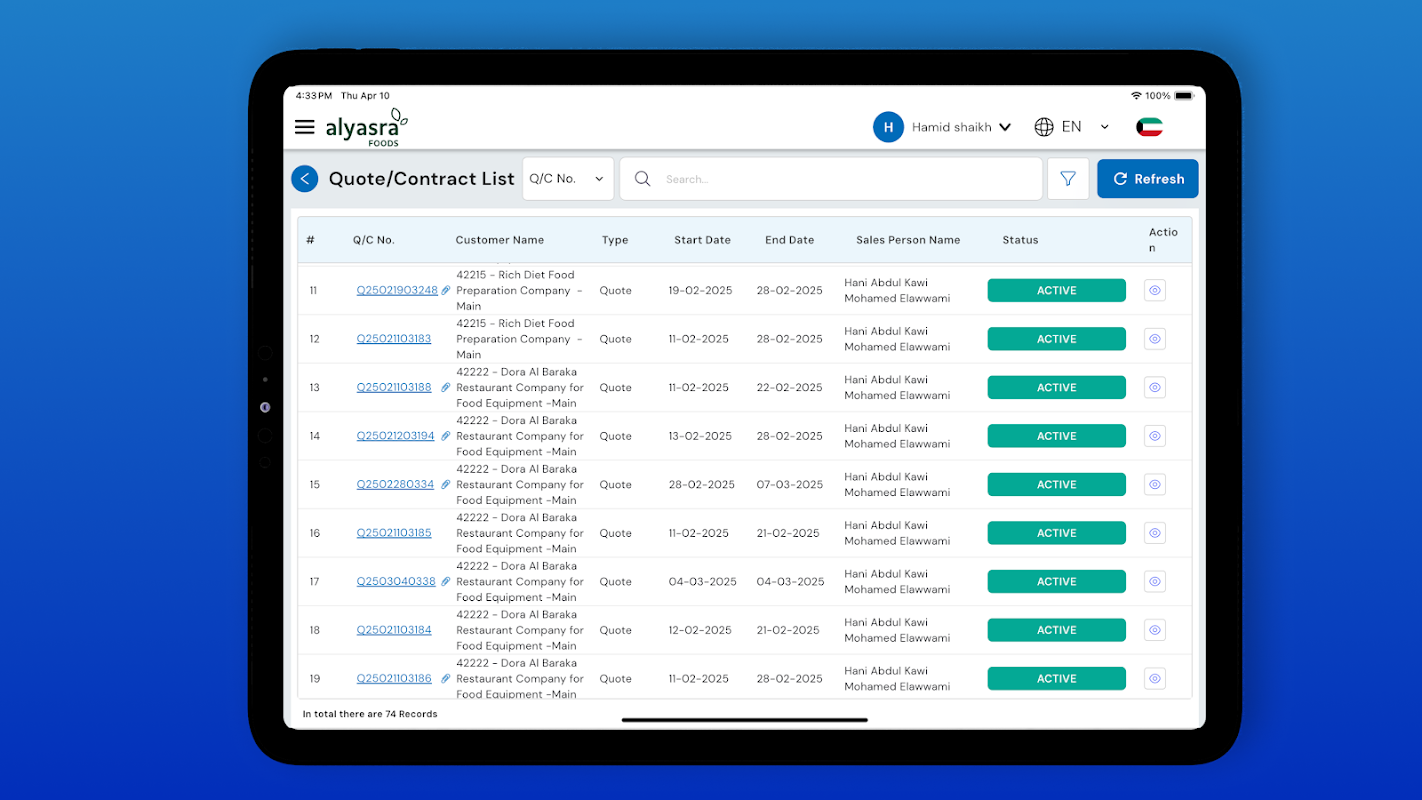
Task: Click start date 19-02-2025 cell
Action: coord(700,291)
